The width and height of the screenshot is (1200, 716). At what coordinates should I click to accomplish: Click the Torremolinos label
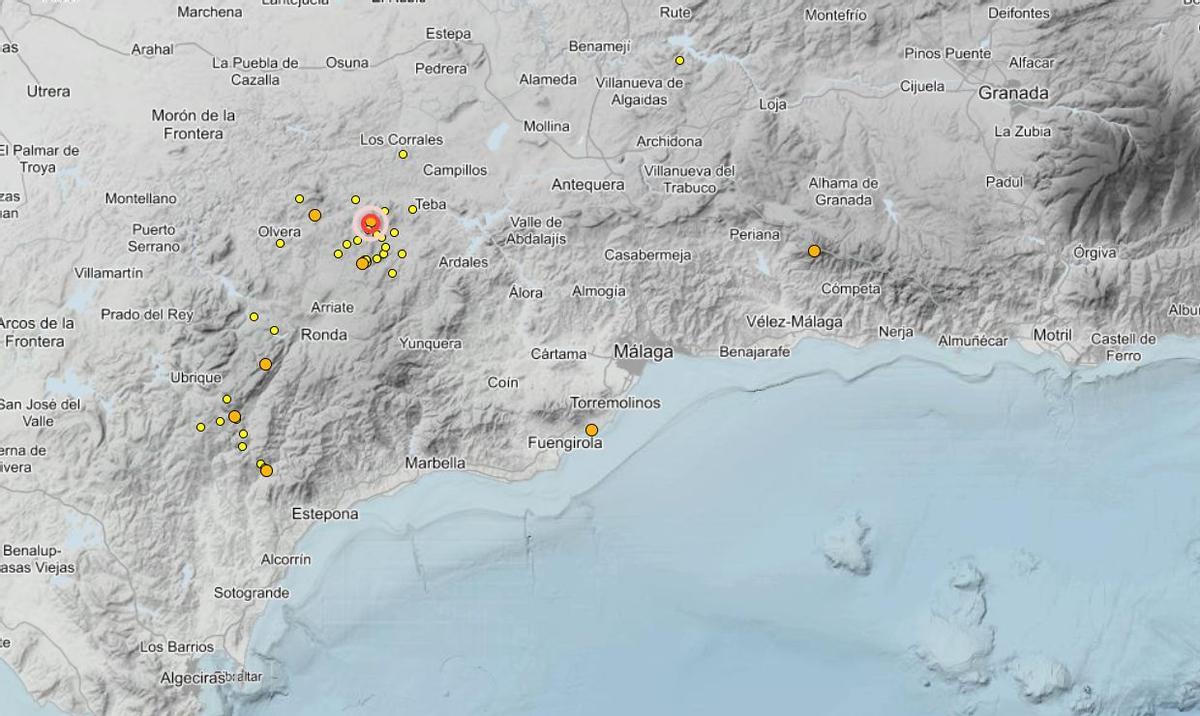pos(618,401)
